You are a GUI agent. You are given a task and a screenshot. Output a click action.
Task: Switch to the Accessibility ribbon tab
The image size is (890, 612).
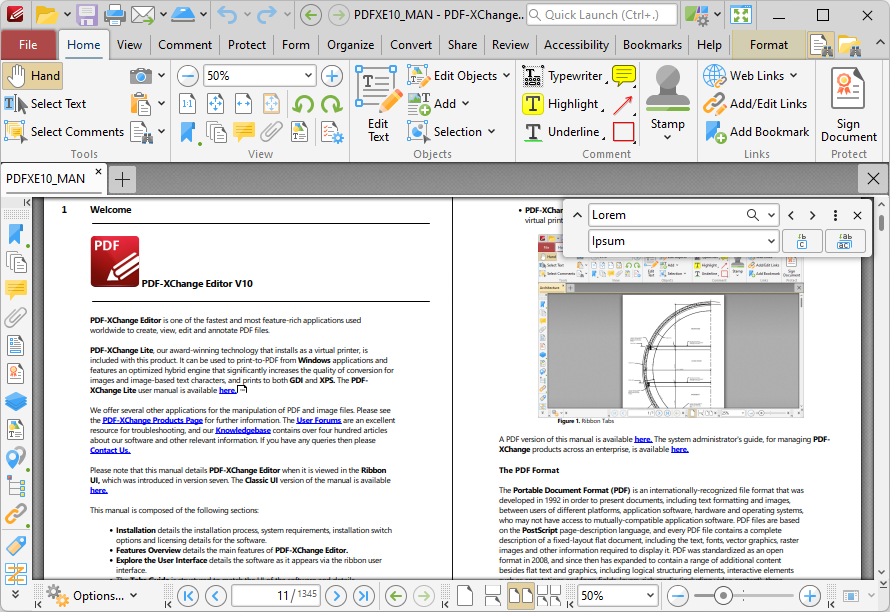tap(576, 45)
